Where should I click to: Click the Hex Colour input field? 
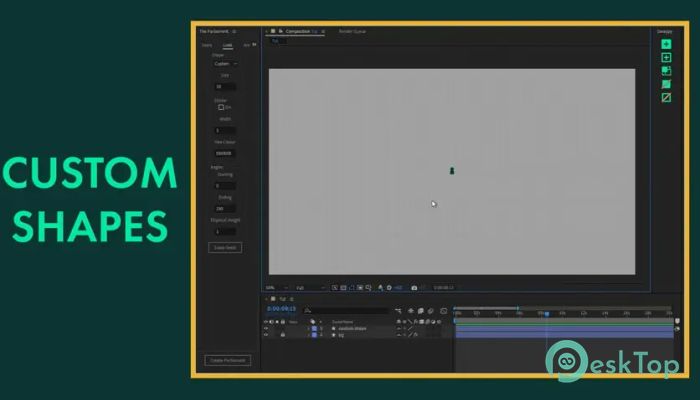tap(225, 153)
